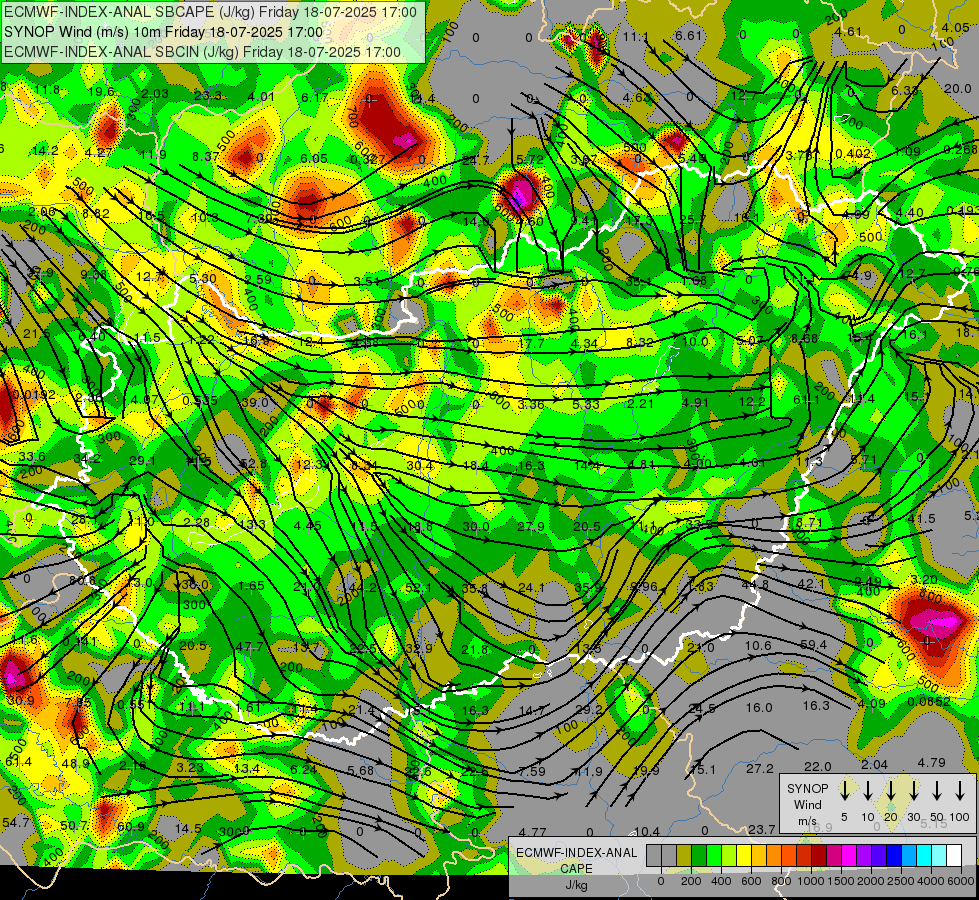Click the 47.7 value on the map

coord(249,647)
